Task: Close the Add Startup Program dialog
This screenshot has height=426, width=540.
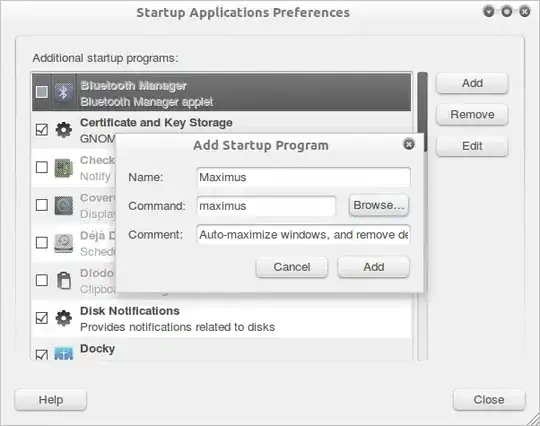Action: pos(409,144)
